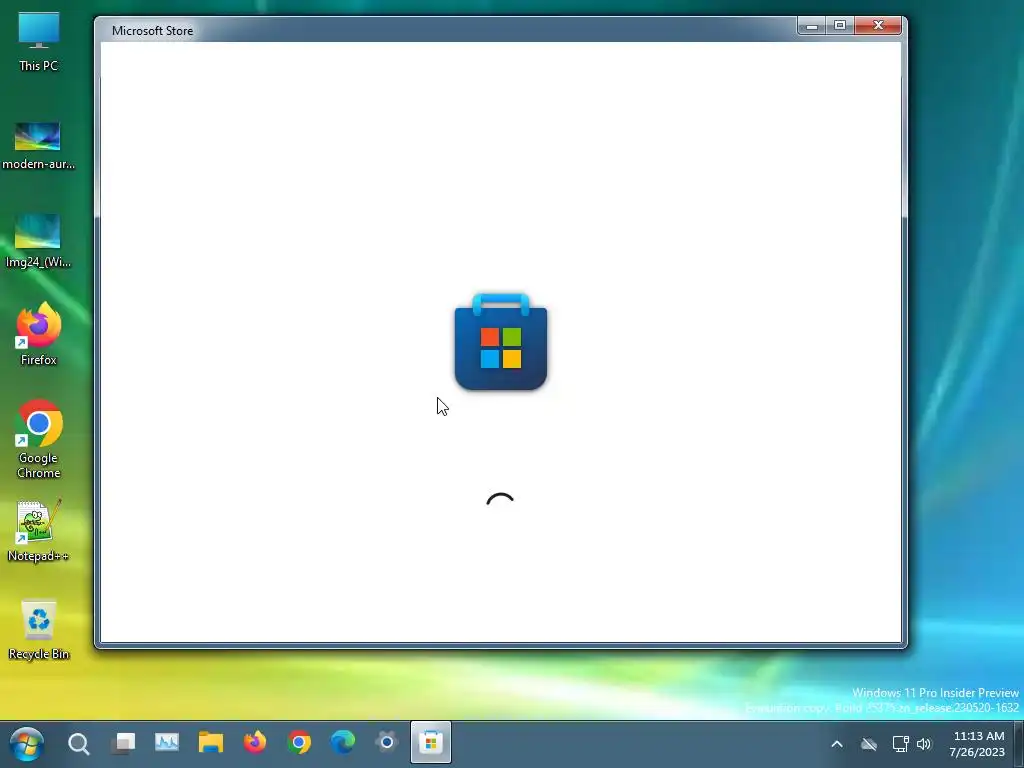Open Task View on taskbar
The image size is (1024, 768).
pyautogui.click(x=123, y=743)
